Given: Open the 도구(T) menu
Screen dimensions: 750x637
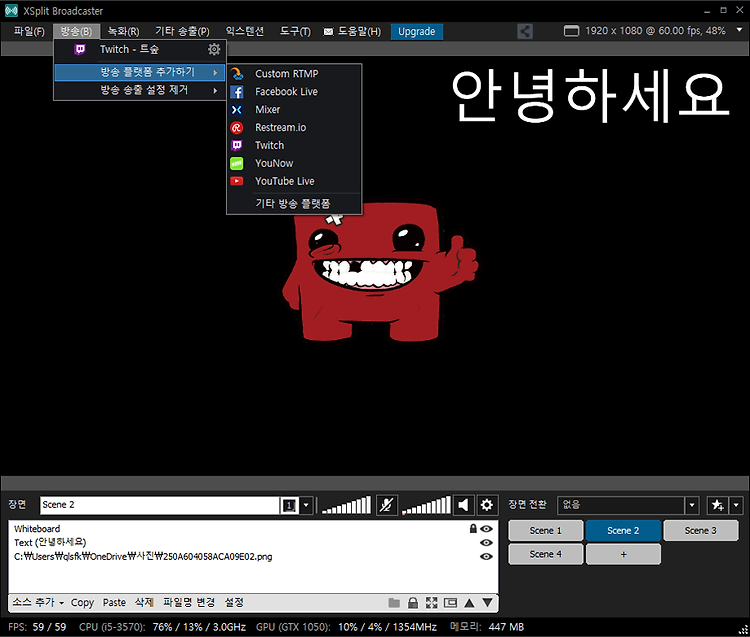Looking at the screenshot, I should point(295,32).
